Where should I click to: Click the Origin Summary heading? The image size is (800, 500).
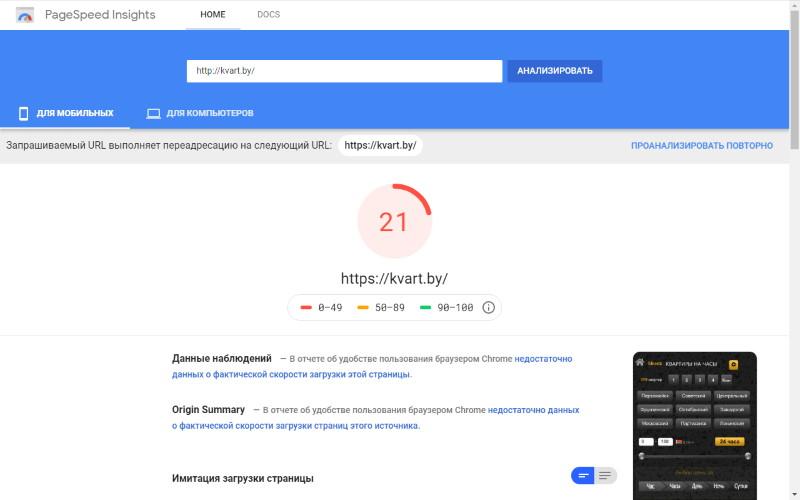point(208,410)
